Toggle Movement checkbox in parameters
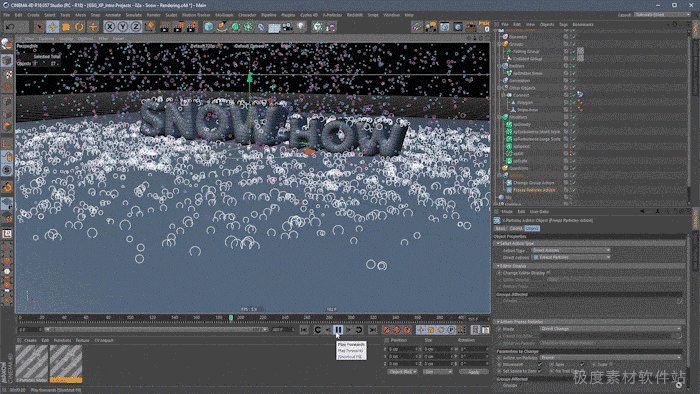 (x=540, y=365)
